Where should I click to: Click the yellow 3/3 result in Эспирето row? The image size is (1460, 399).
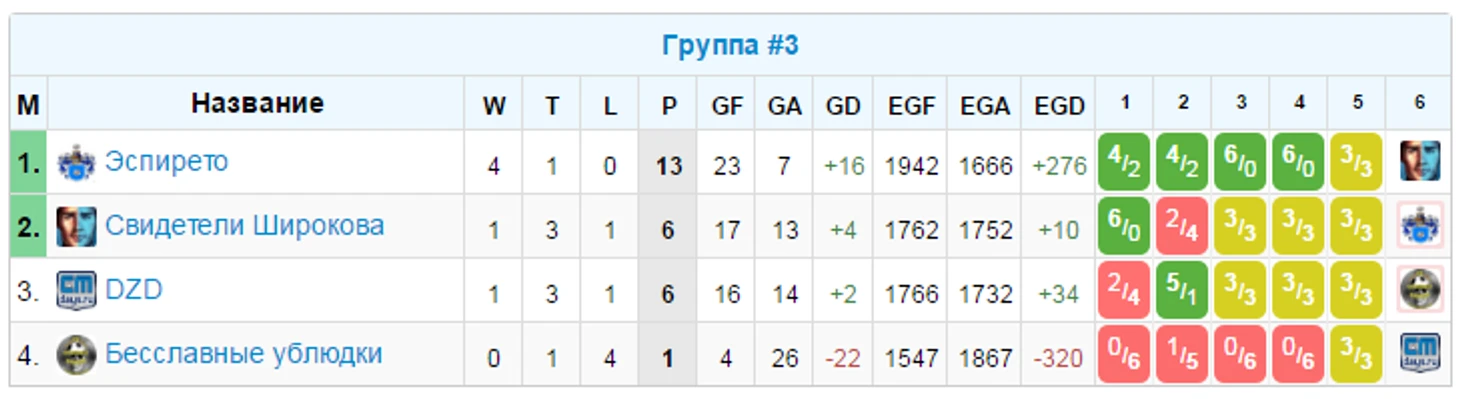[x=1357, y=162]
